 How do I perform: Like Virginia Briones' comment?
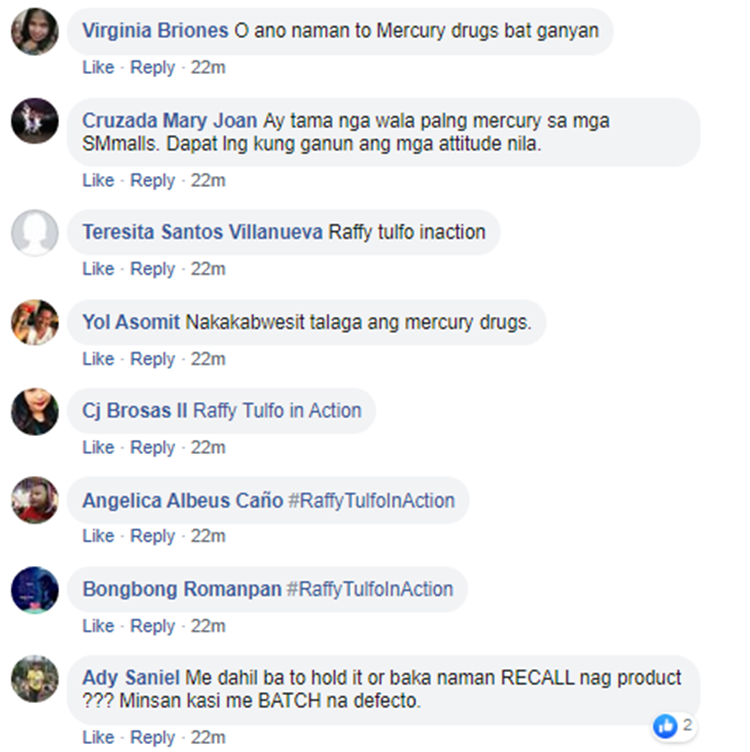click(x=98, y=68)
